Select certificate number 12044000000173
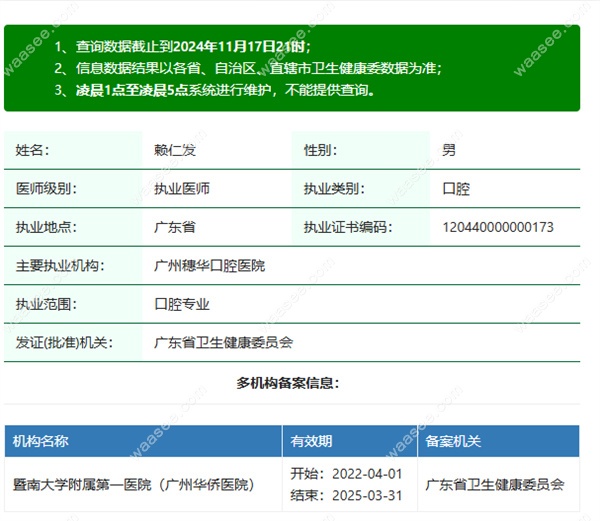The width and height of the screenshot is (600, 521). pos(498,227)
